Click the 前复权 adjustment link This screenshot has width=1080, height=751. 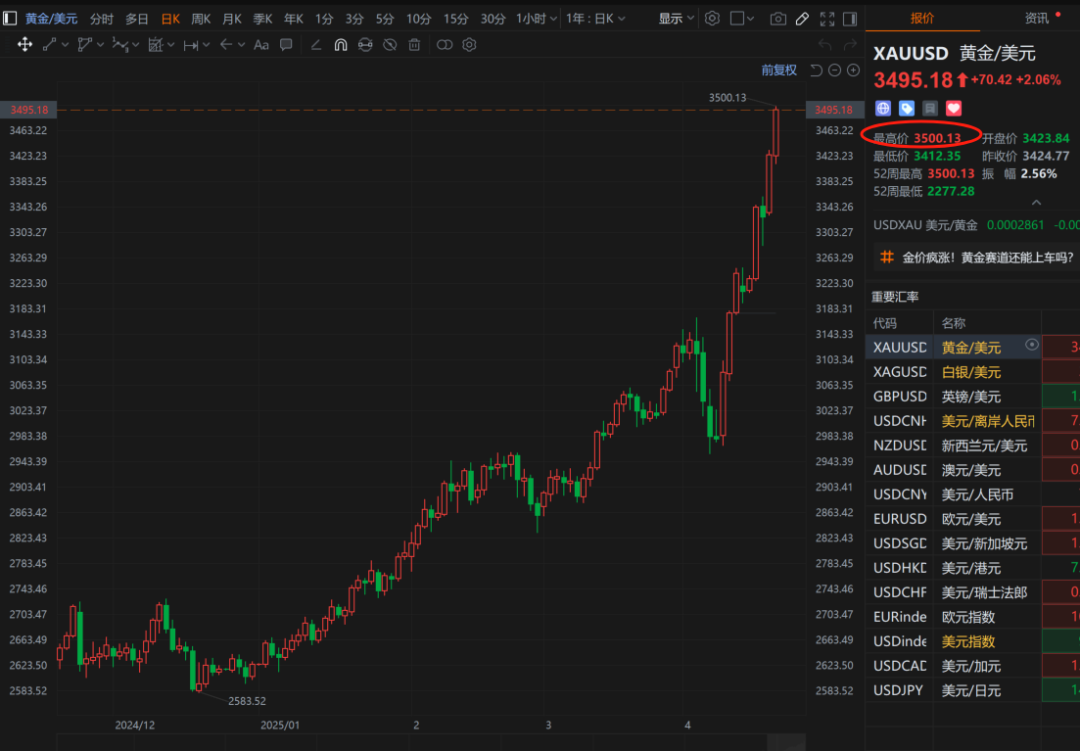click(779, 70)
